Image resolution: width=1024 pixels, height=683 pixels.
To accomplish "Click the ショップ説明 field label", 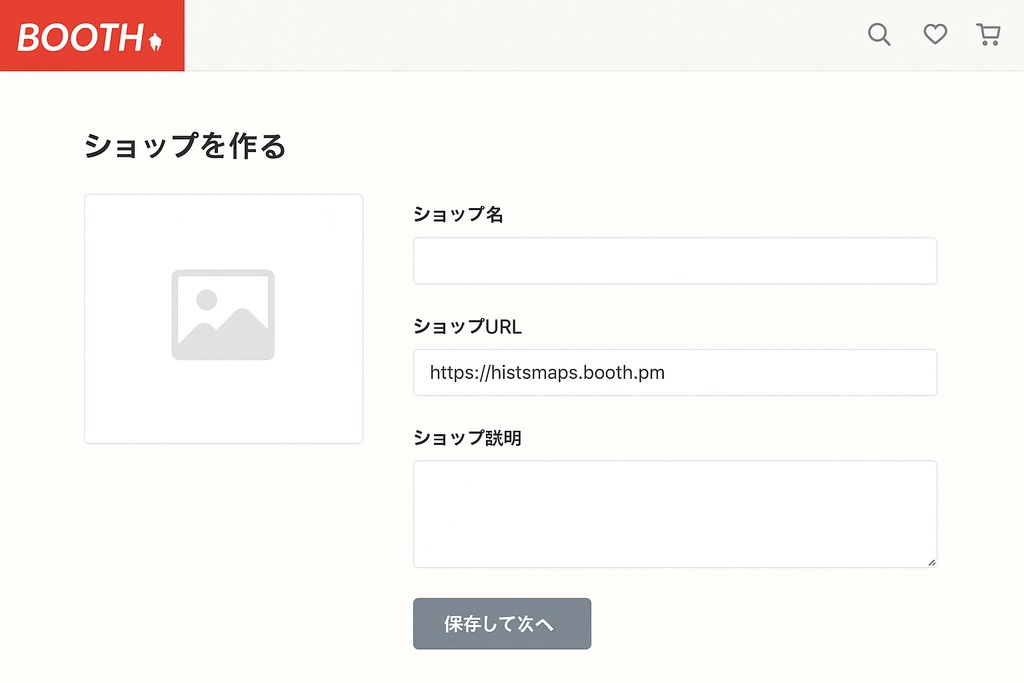I will 467,438.
